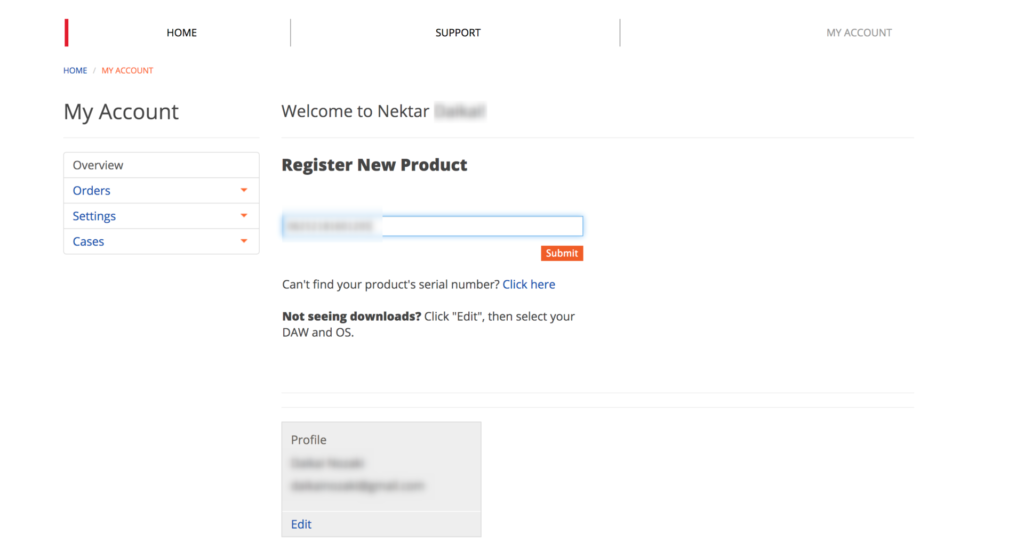Image resolution: width=1024 pixels, height=543 pixels.
Task: Go to the SUPPORT navigation item
Action: pyautogui.click(x=457, y=33)
